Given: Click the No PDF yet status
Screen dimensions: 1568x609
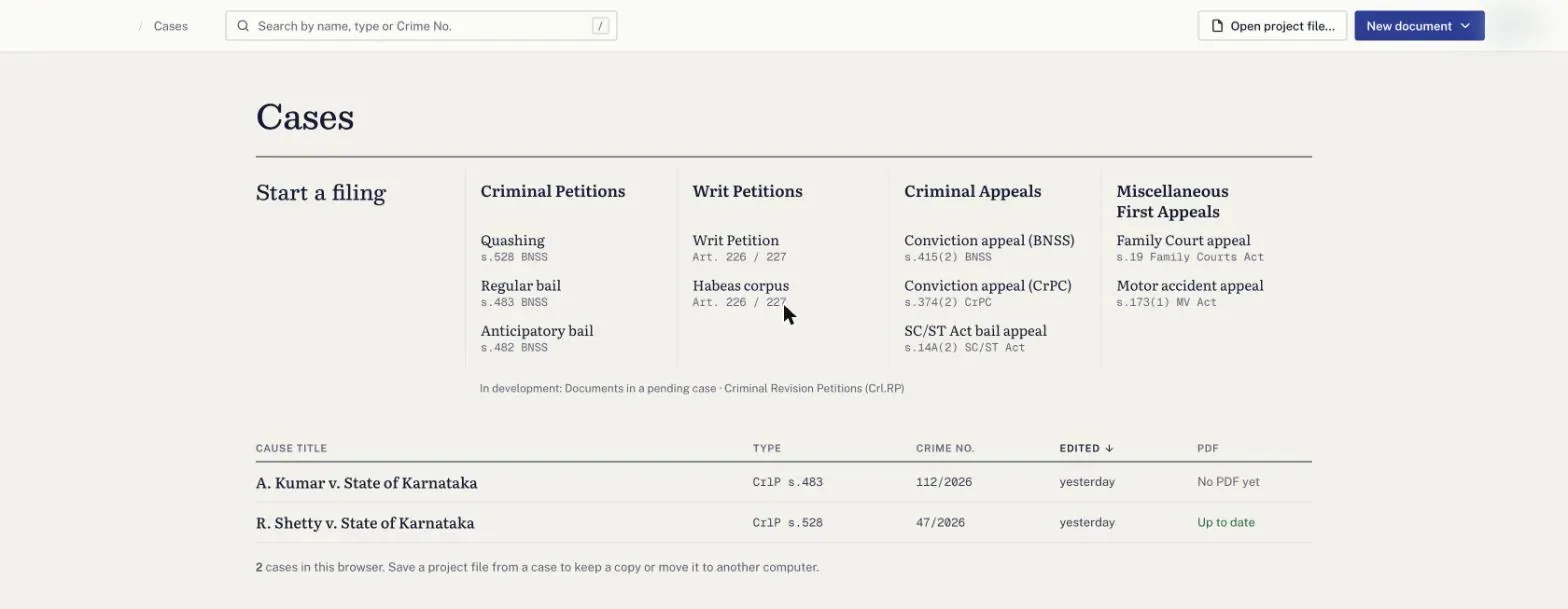Looking at the screenshot, I should coord(1228,482).
